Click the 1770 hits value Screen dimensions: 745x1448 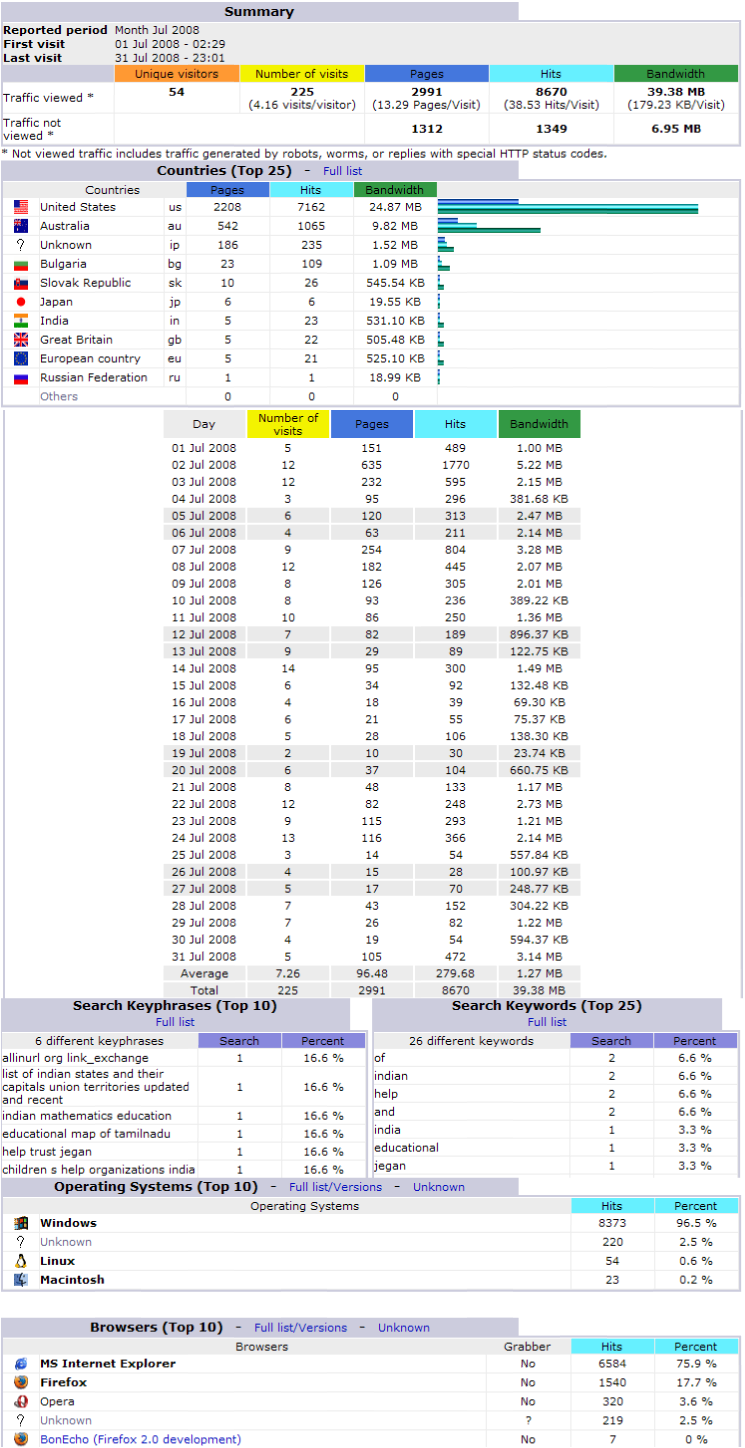456,465
